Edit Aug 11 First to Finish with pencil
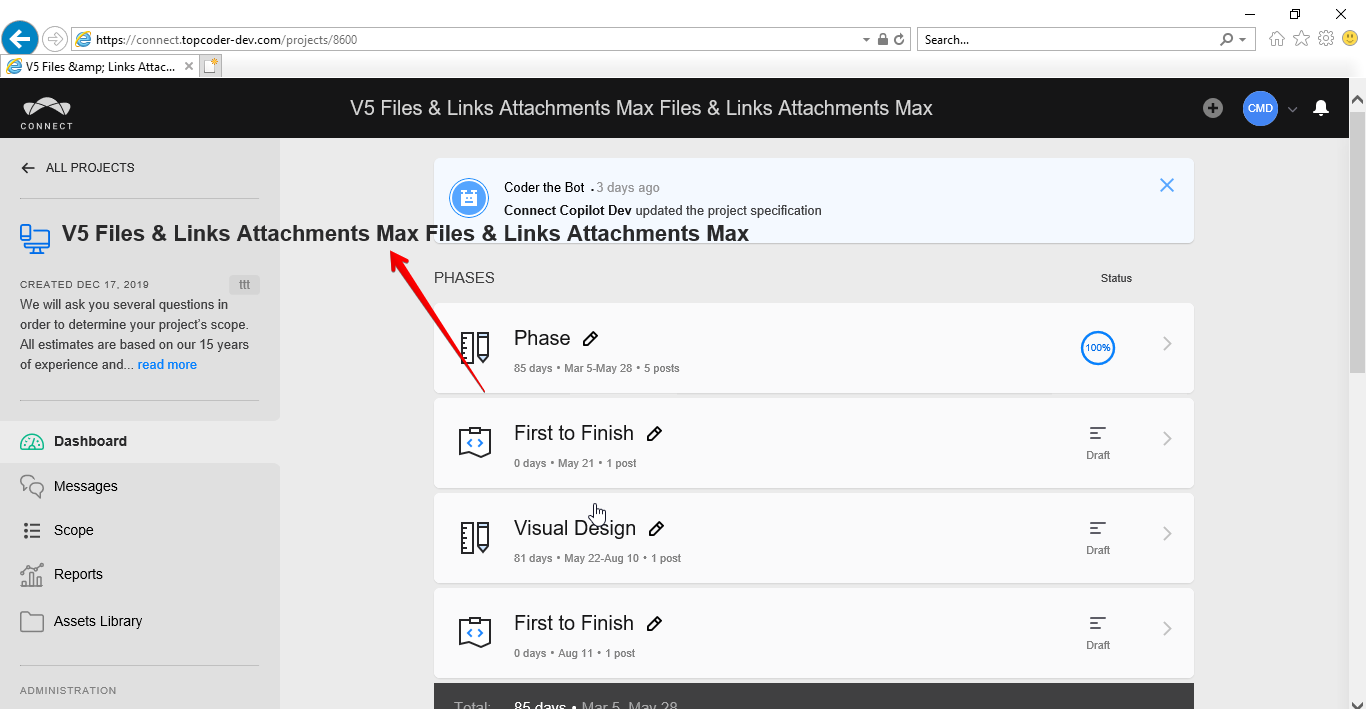The image size is (1366, 709). pyautogui.click(x=654, y=624)
